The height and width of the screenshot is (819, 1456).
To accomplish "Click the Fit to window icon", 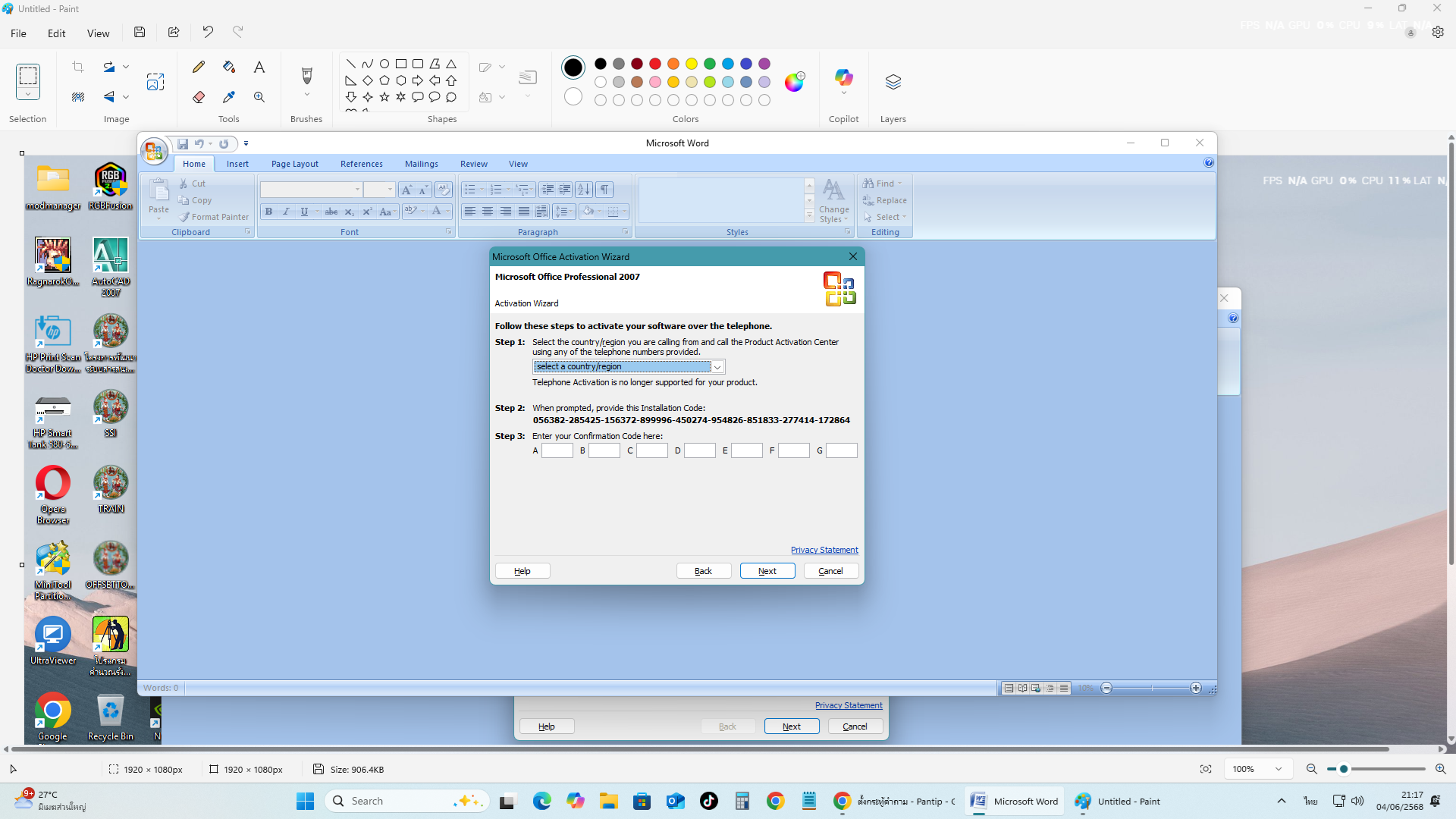I will coord(1206,769).
